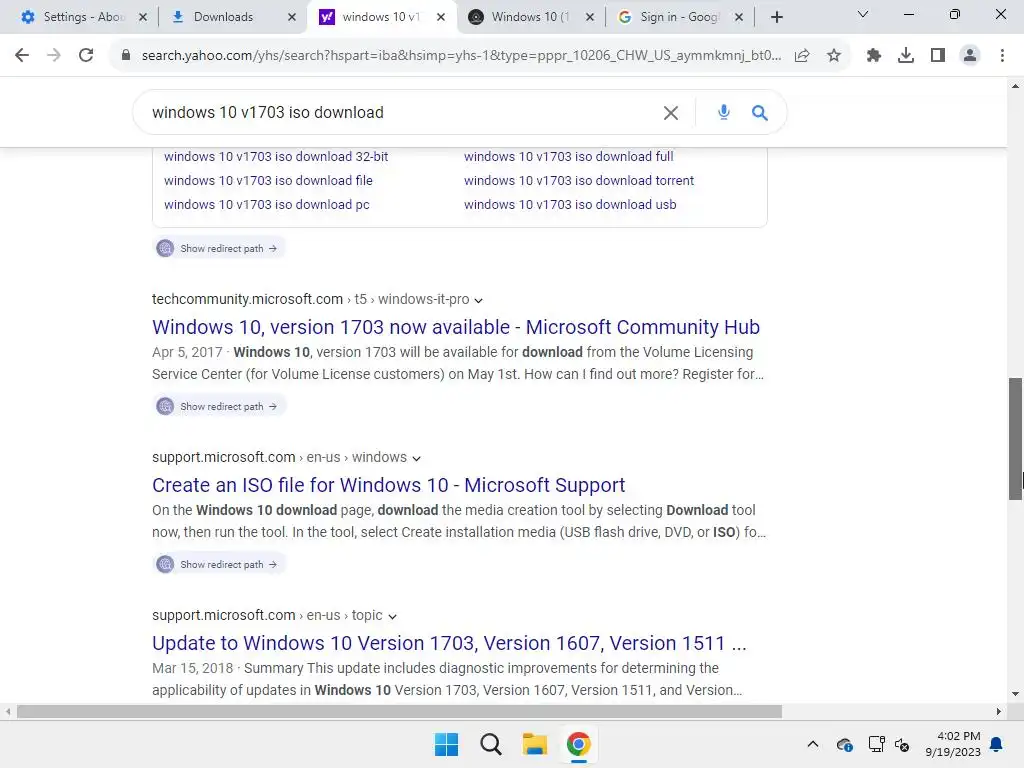
Task: Start voice search with the microphone icon
Action: pyautogui.click(x=724, y=112)
